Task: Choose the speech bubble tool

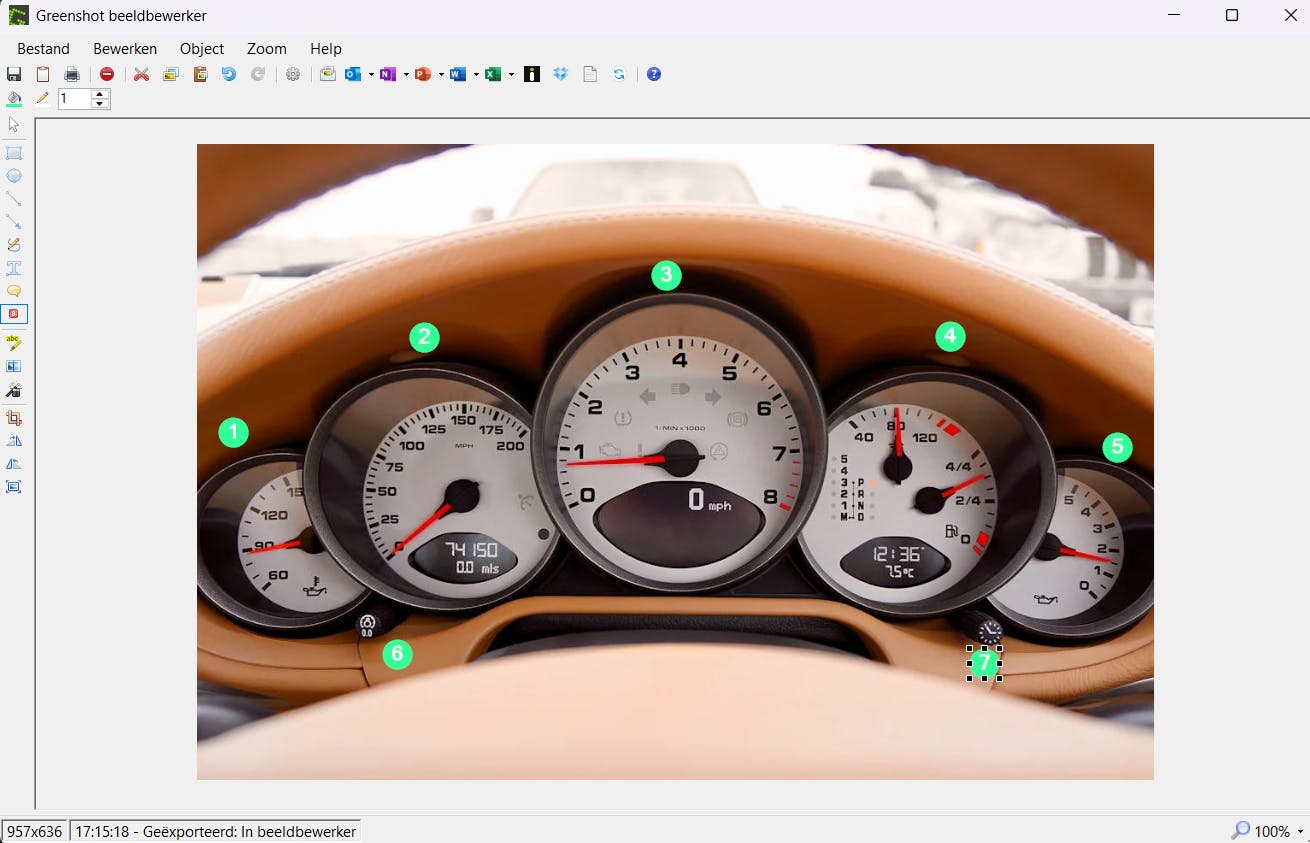Action: click(14, 291)
